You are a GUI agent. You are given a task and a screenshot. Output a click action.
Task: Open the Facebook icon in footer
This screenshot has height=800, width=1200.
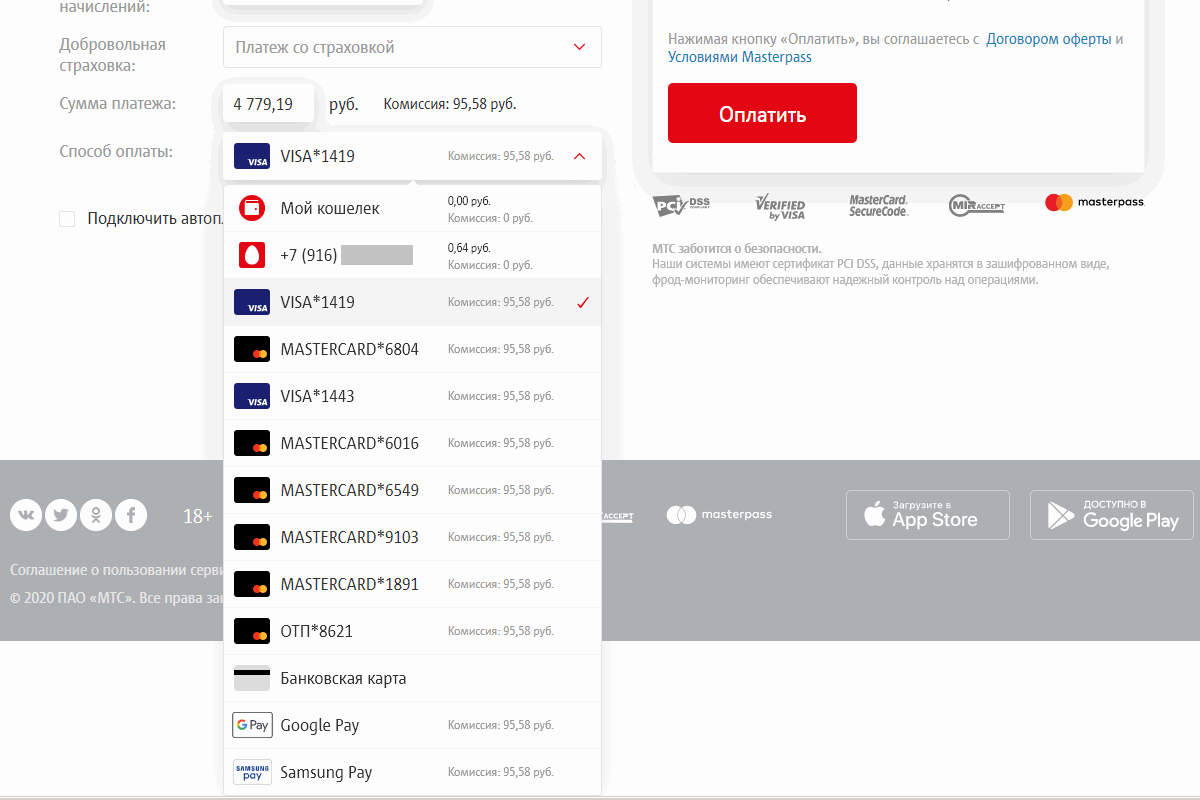pyautogui.click(x=131, y=515)
